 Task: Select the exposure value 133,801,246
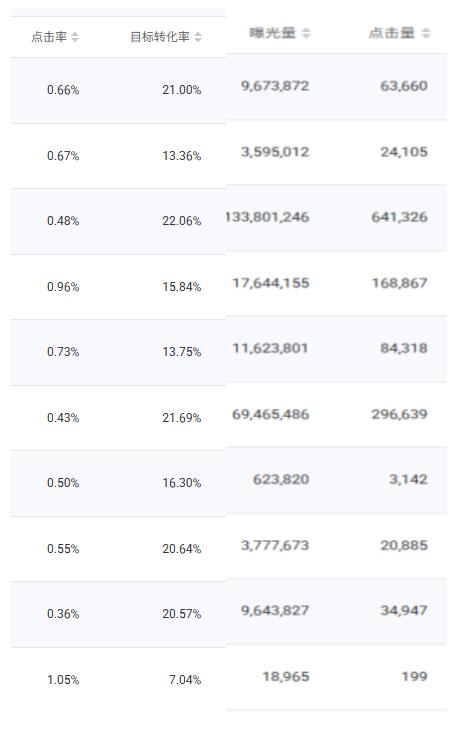[x=267, y=217]
